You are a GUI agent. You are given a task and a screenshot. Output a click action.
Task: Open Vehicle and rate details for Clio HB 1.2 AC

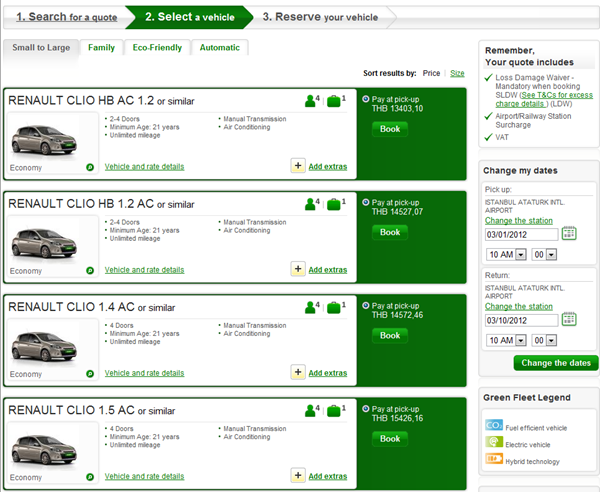145,270
